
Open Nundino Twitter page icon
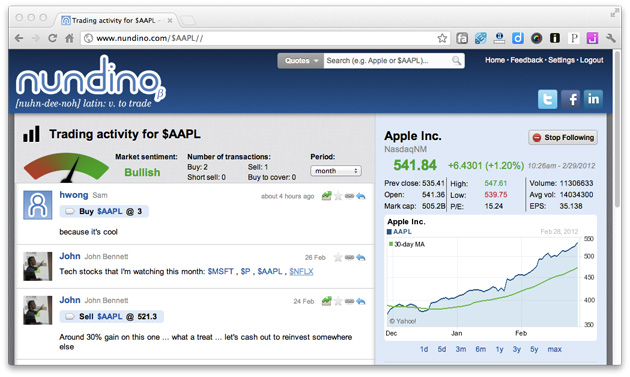point(548,99)
